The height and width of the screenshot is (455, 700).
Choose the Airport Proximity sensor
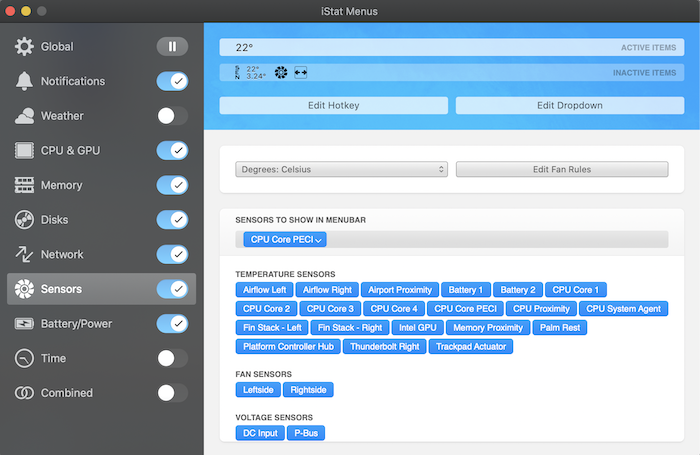(x=400, y=290)
